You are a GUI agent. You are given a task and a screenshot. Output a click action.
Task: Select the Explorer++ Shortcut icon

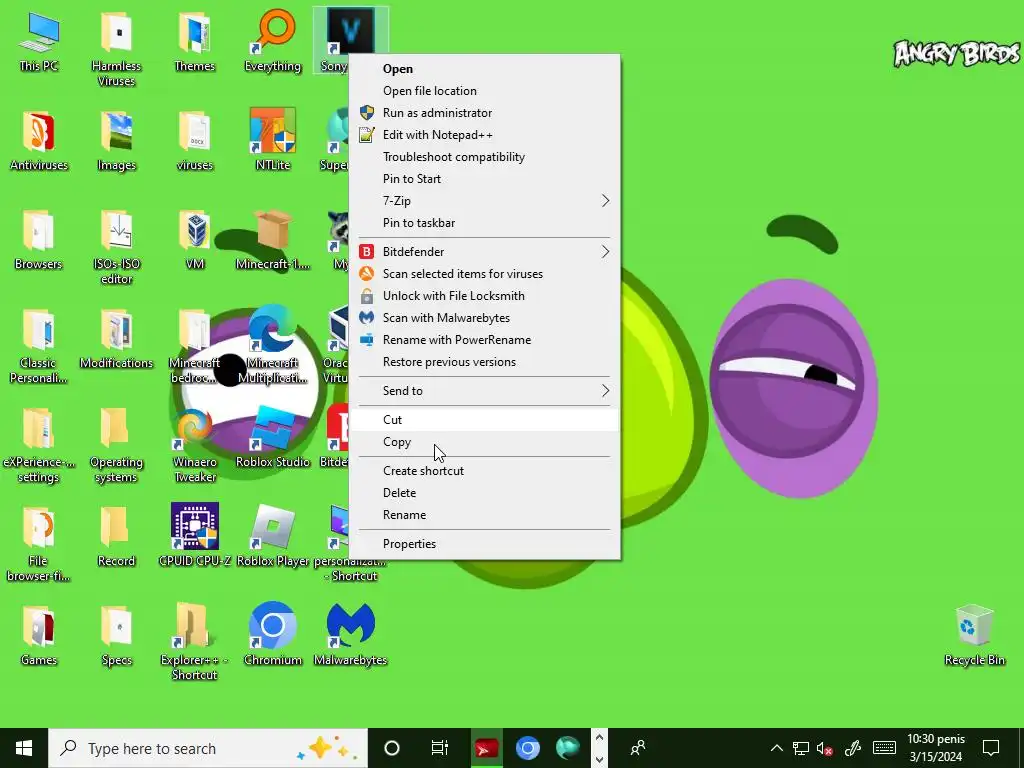point(195,641)
